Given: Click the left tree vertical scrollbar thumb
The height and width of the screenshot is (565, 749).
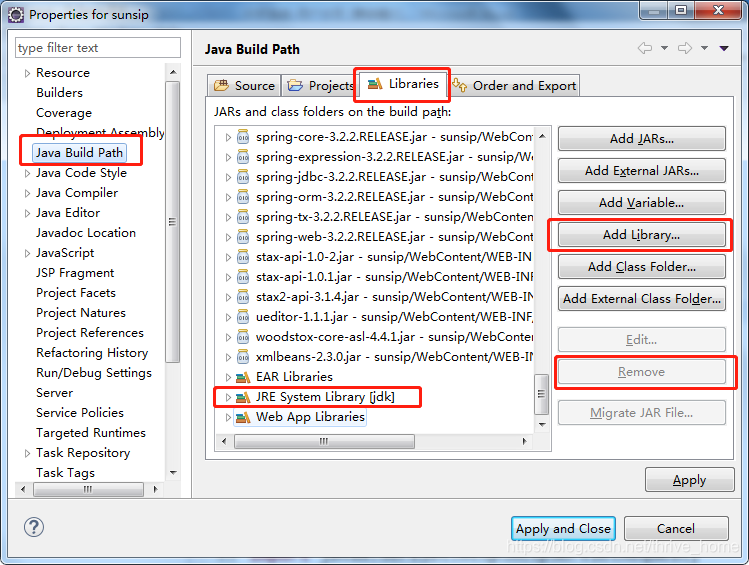Looking at the screenshot, I should (172, 222).
